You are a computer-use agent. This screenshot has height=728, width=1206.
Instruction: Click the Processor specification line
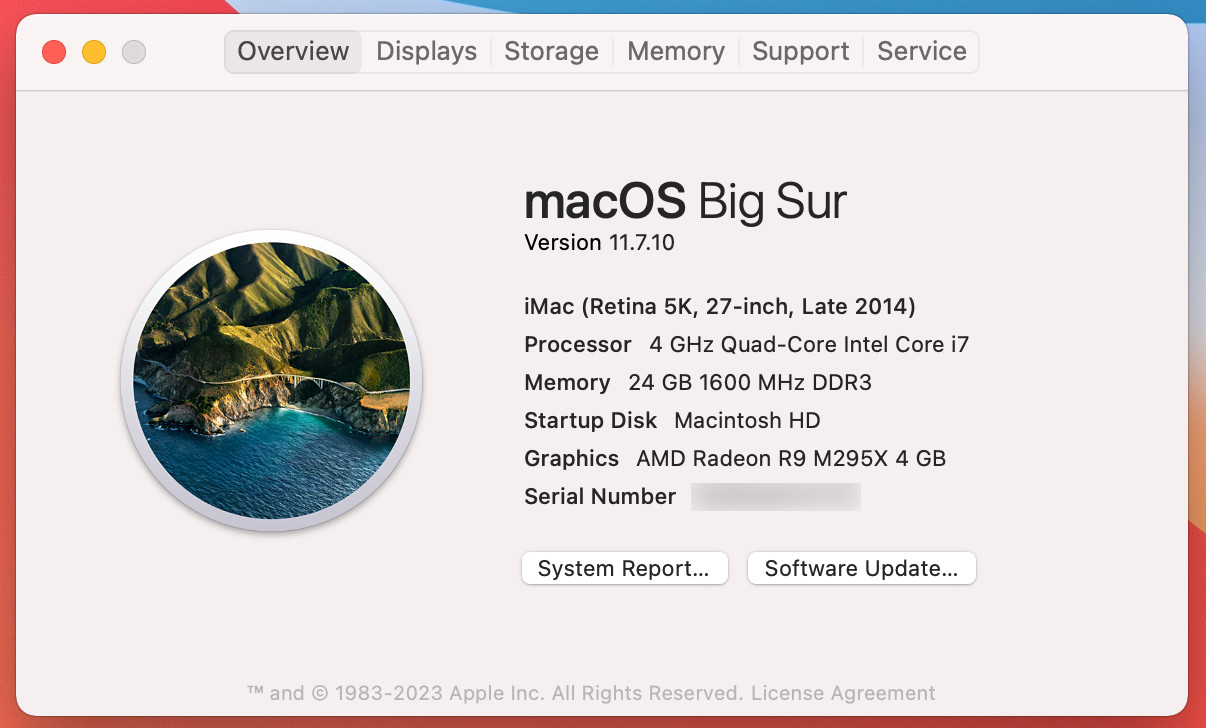pyautogui.click(x=746, y=345)
